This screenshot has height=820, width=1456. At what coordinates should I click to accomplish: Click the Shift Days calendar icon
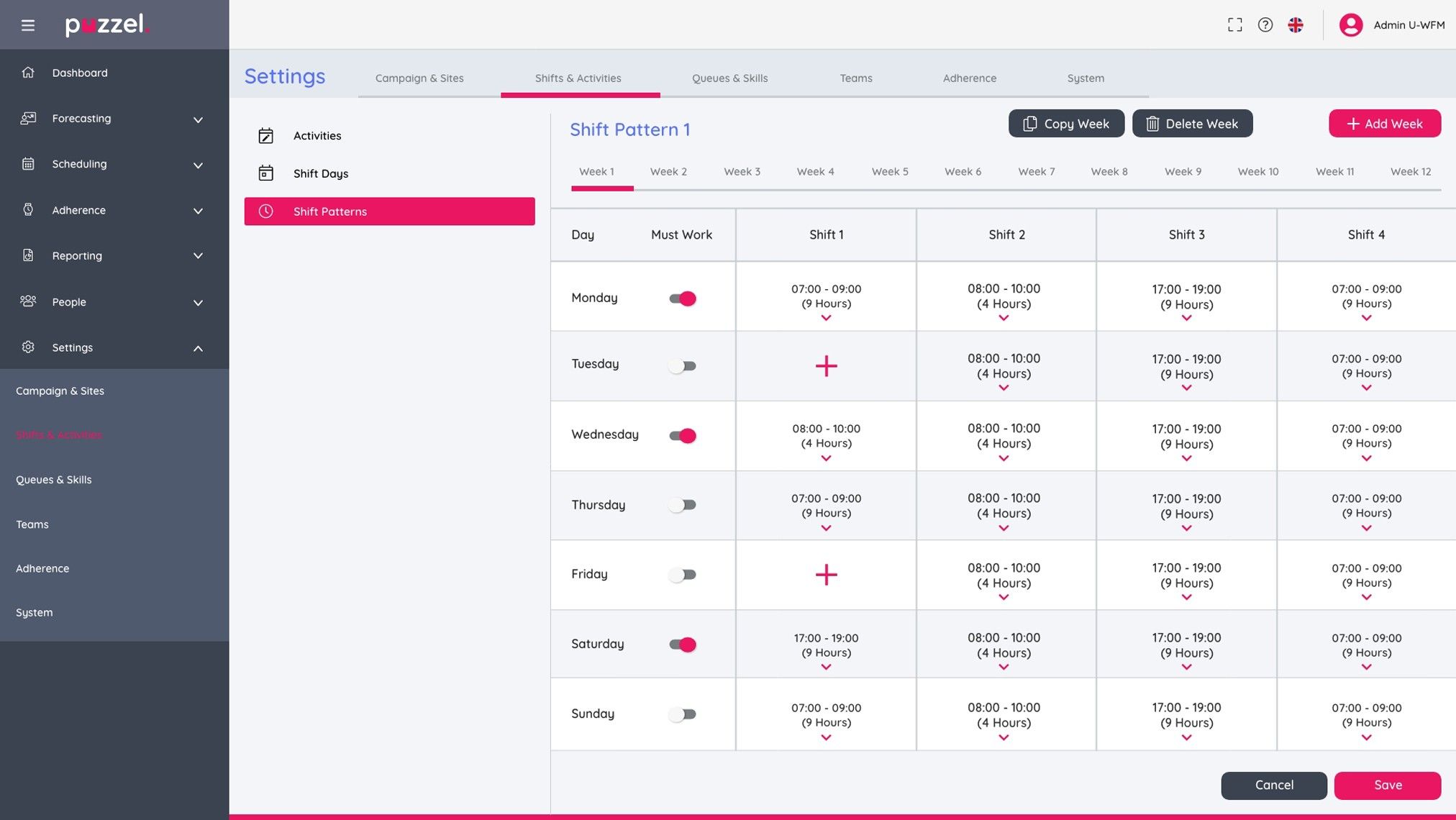[x=266, y=173]
